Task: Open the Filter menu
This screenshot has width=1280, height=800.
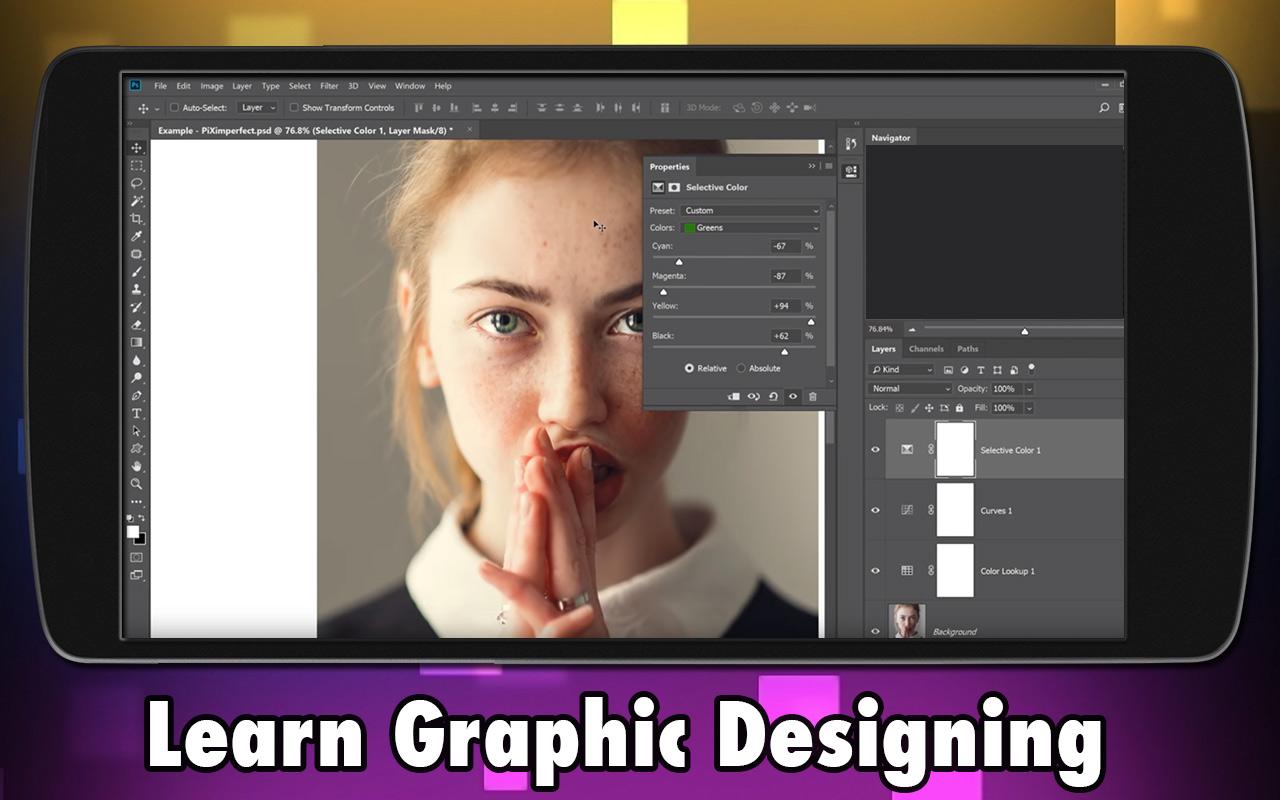Action: 329,86
